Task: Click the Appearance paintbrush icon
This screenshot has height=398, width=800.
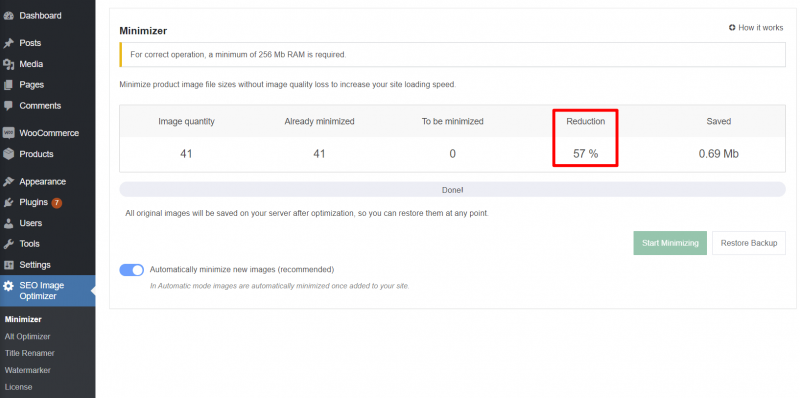Action: coord(8,182)
